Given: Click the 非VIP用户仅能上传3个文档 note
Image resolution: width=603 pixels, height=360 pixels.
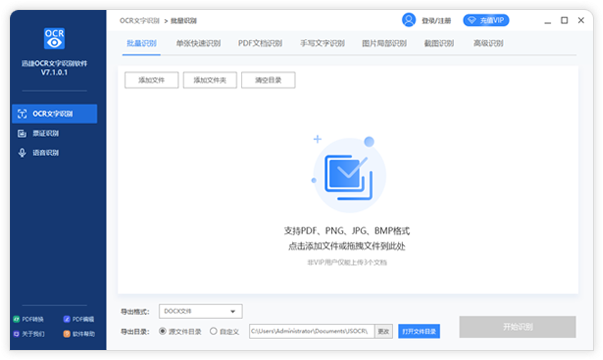Looking at the screenshot, I should (347, 262).
